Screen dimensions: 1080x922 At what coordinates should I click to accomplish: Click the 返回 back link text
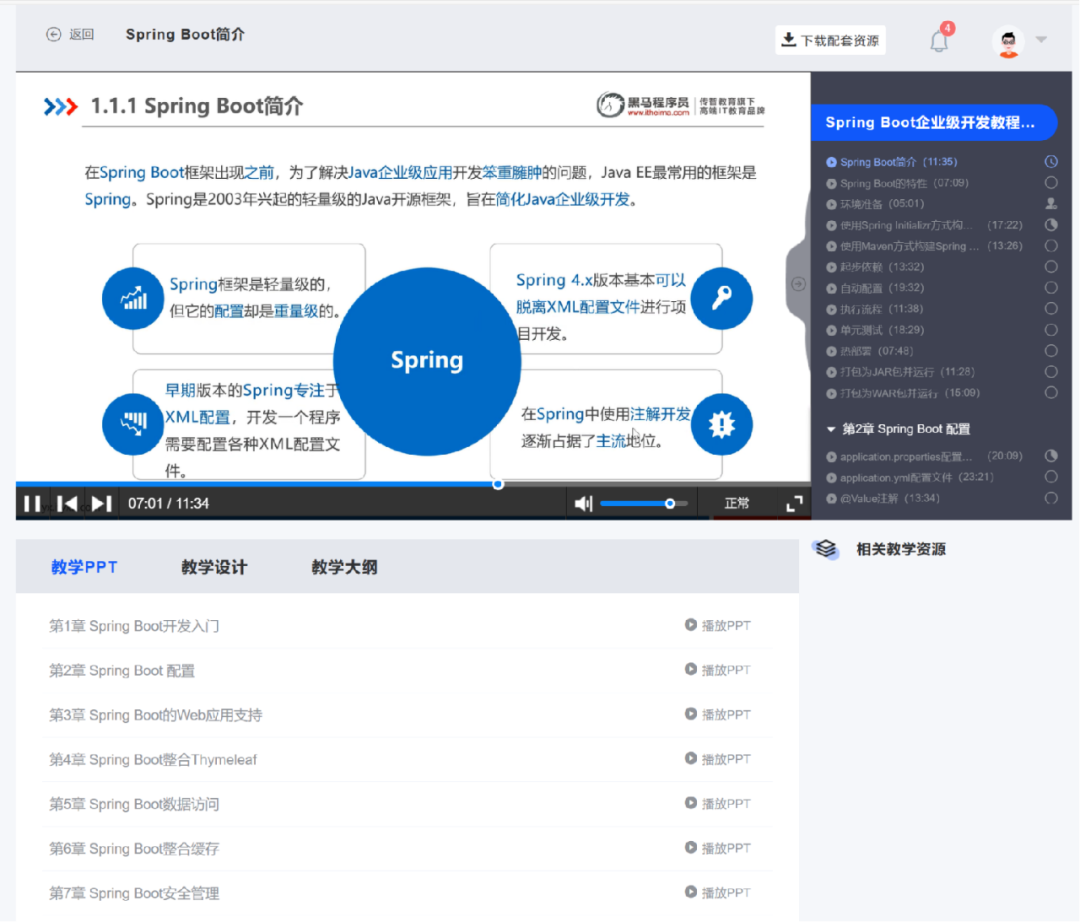[x=81, y=34]
